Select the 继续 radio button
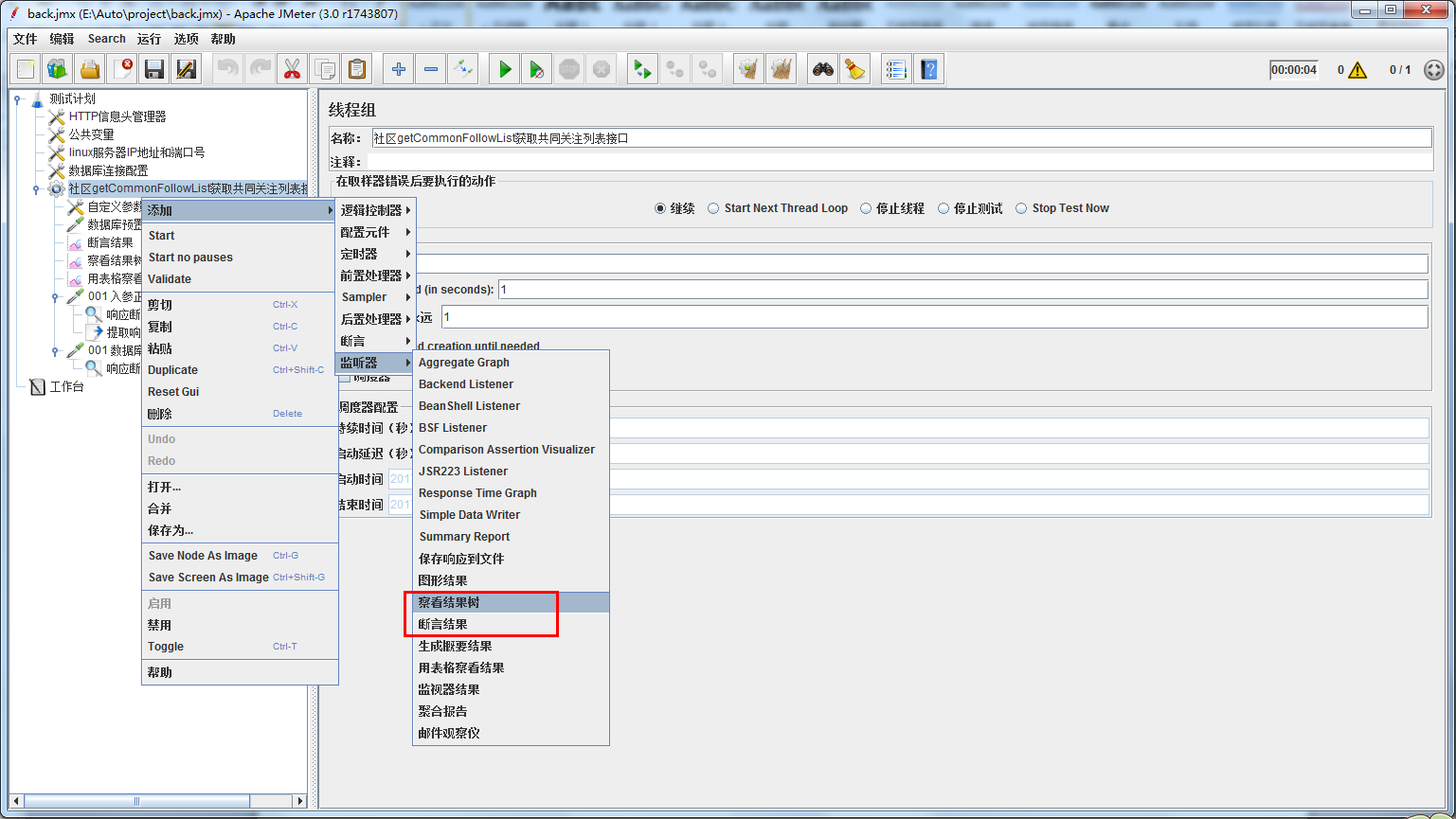Screen dimensions: 1456x819 660,208
